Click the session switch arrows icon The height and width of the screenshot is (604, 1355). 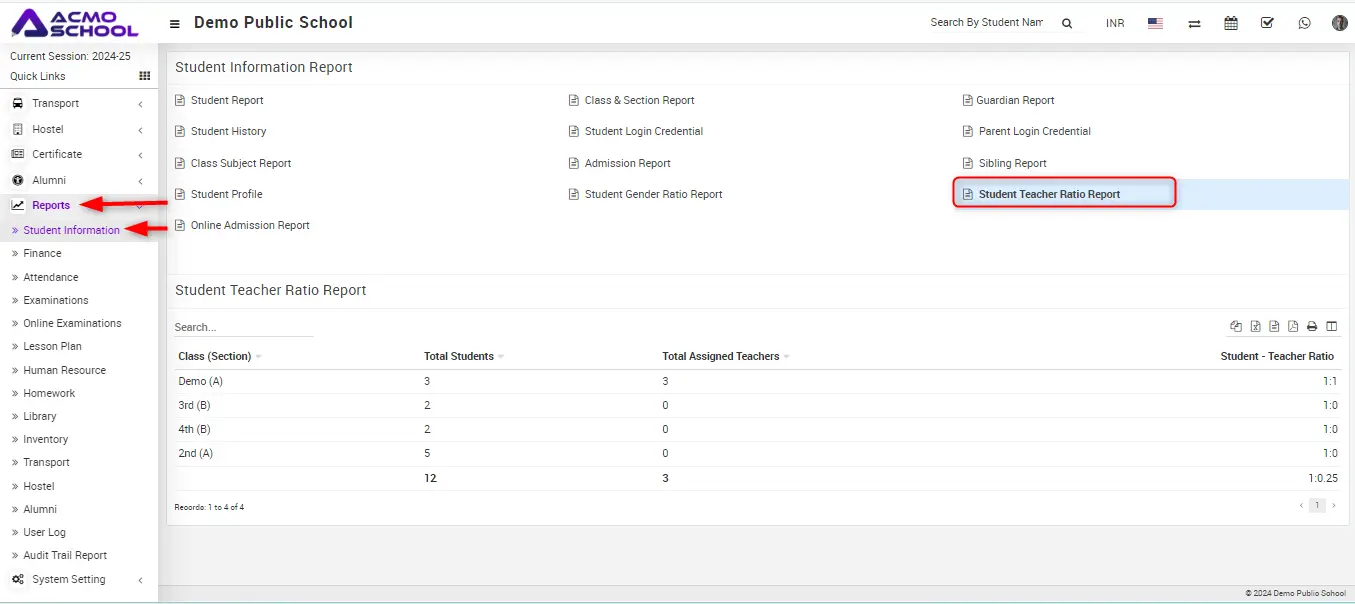pyautogui.click(x=1194, y=23)
